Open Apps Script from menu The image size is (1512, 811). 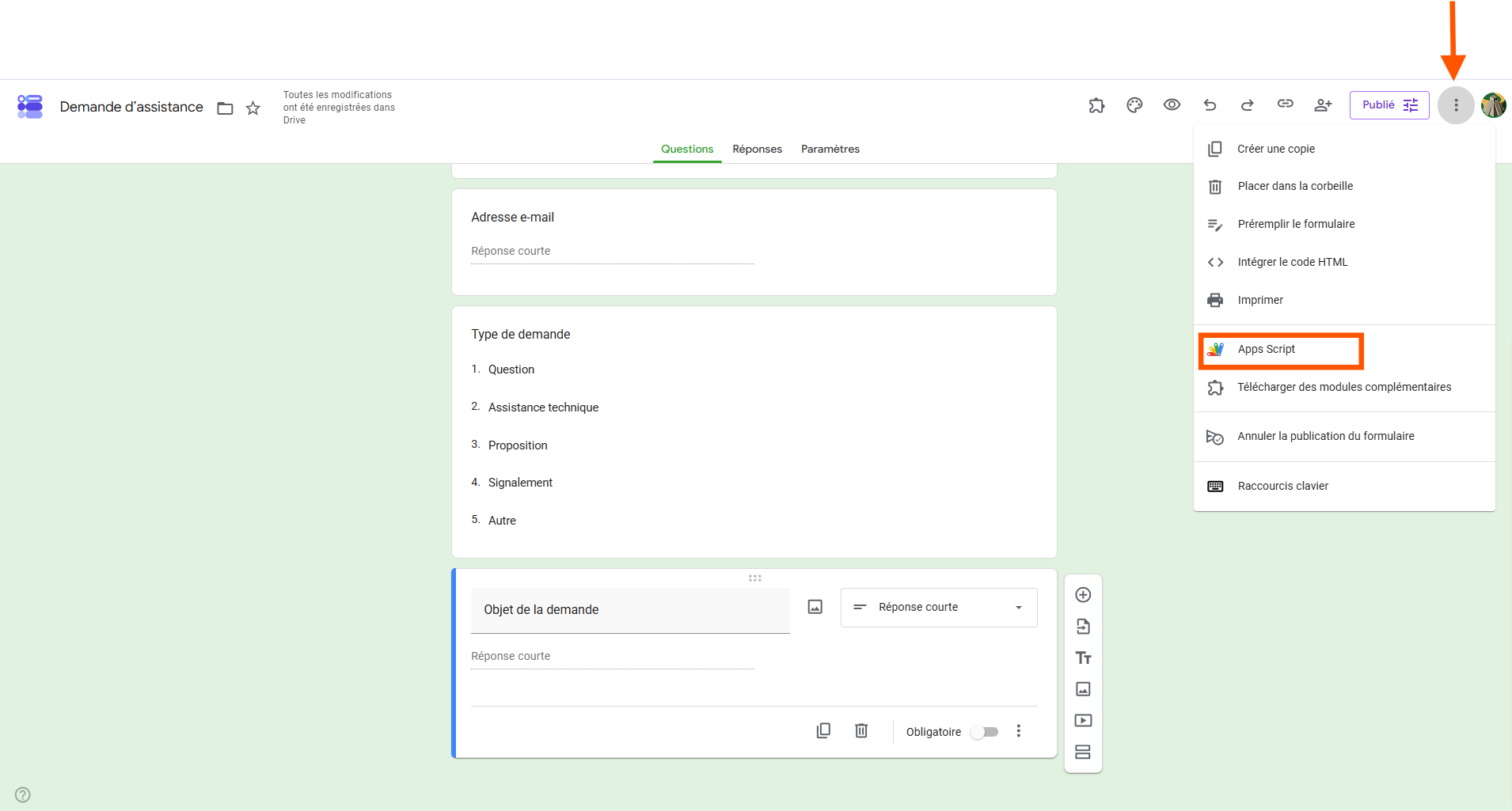[1344, 350]
